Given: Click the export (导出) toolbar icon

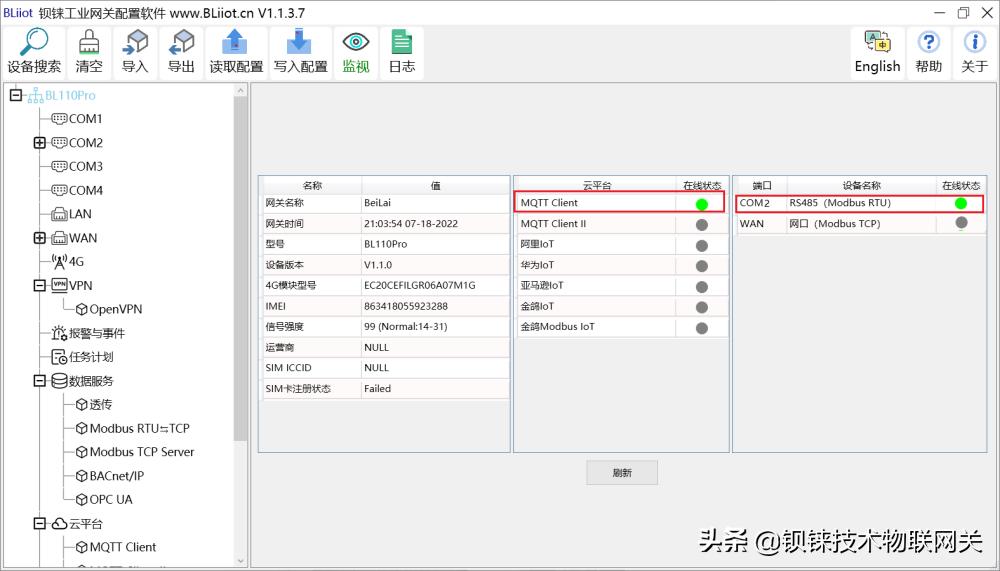Looking at the screenshot, I should click(x=181, y=52).
